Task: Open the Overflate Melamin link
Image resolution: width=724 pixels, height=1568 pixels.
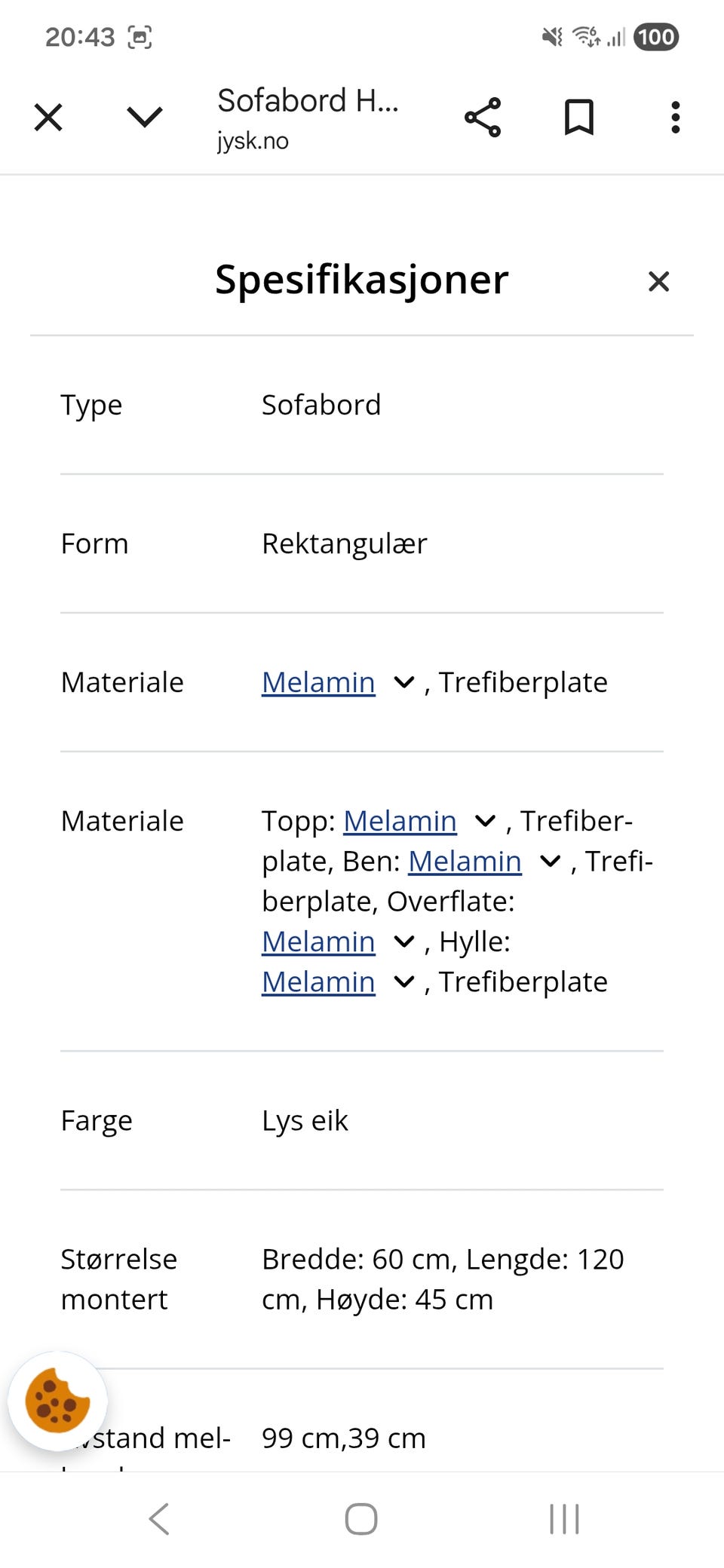Action: click(x=318, y=941)
